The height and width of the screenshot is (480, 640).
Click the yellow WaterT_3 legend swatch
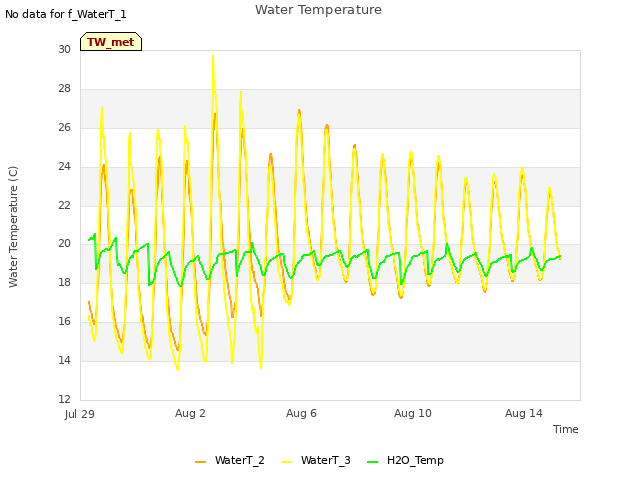287,462
